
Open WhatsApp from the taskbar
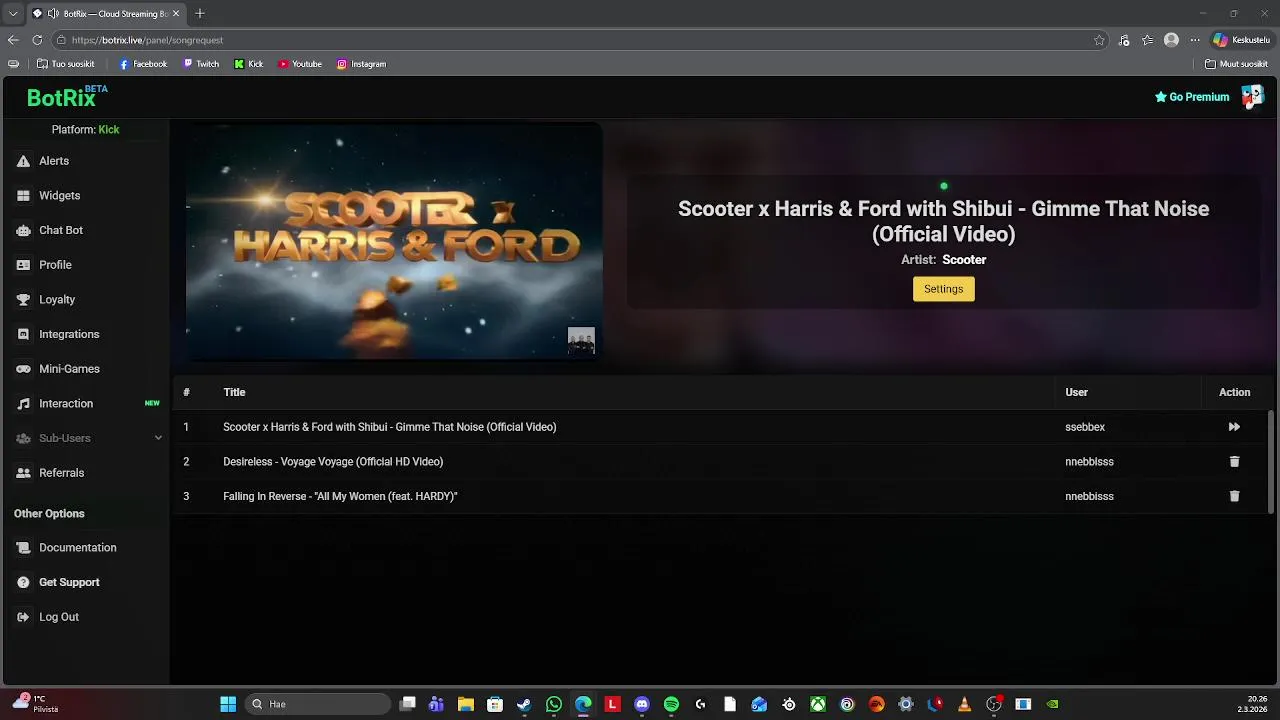coord(554,704)
